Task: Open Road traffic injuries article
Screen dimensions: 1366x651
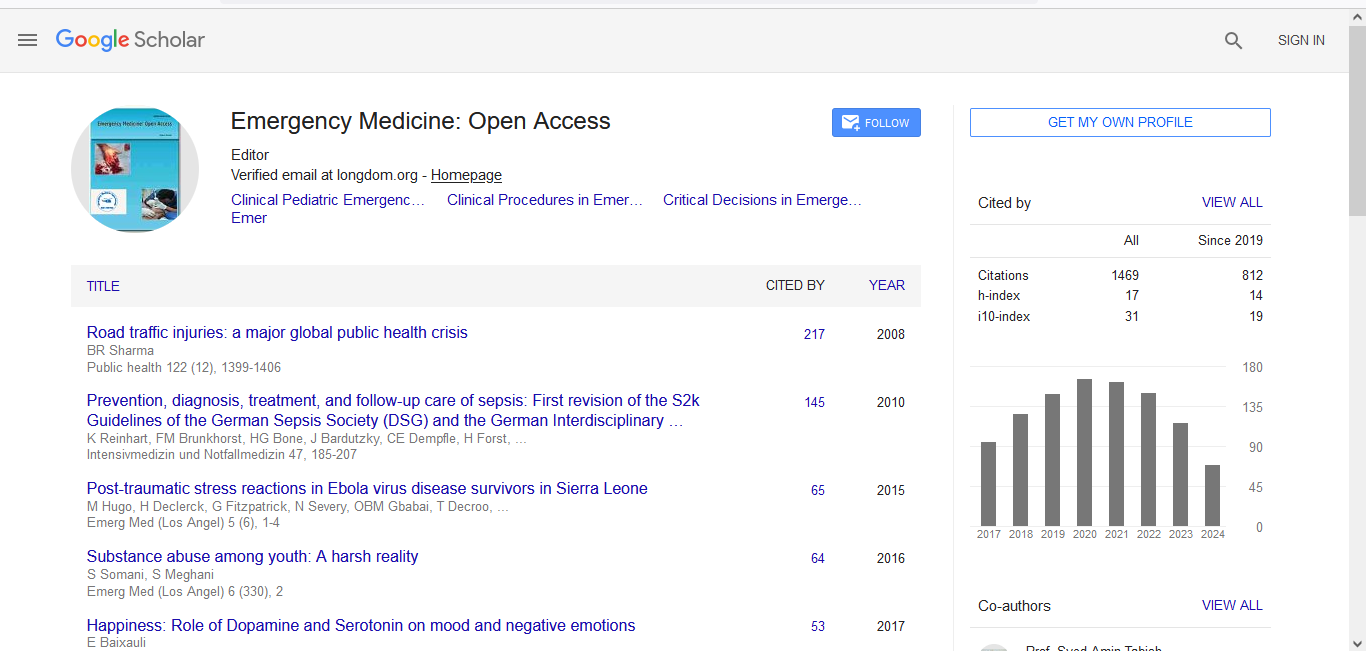Action: coord(277,333)
